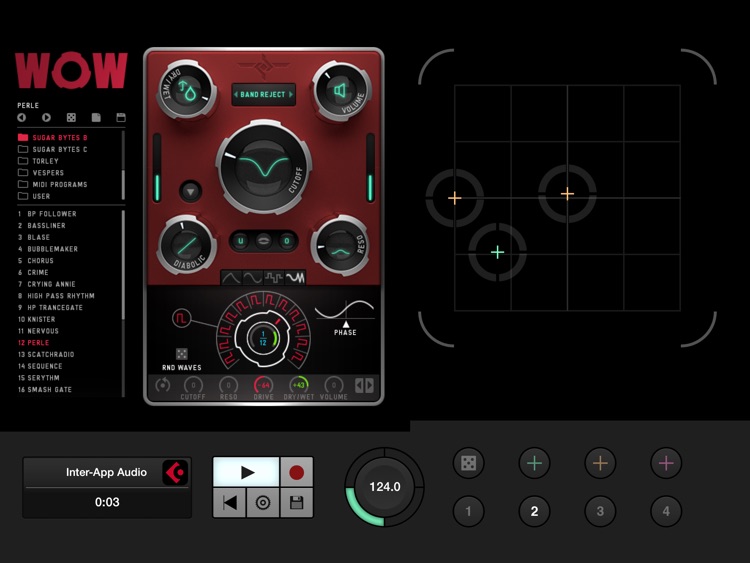Open the USER folder

[34, 196]
